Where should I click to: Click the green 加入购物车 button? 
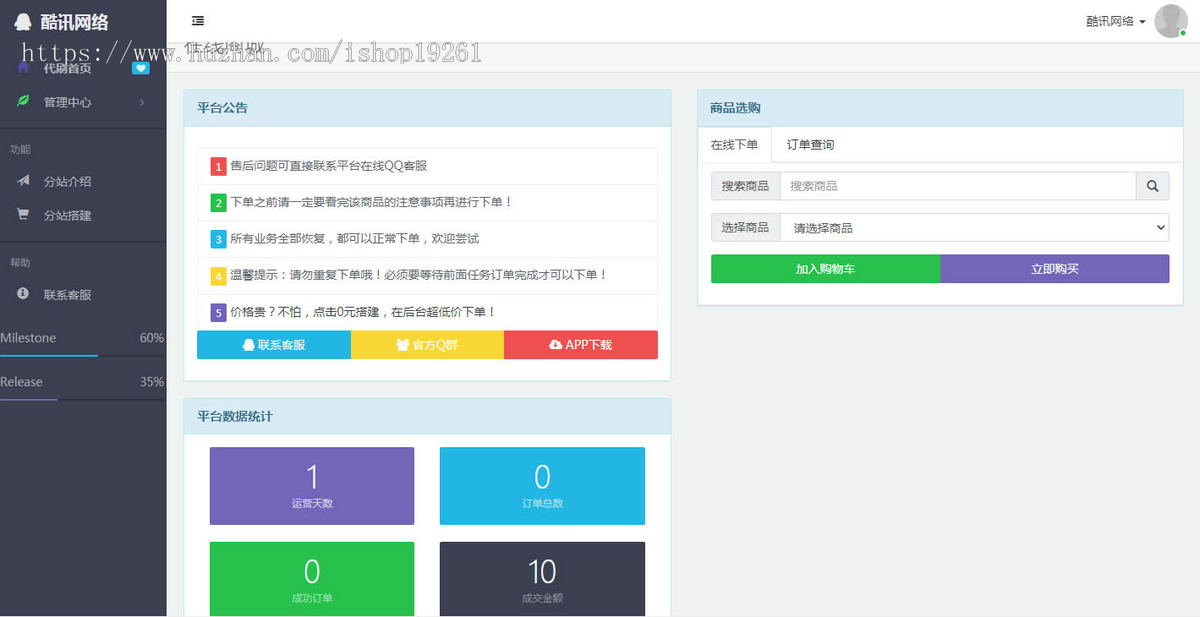point(825,269)
